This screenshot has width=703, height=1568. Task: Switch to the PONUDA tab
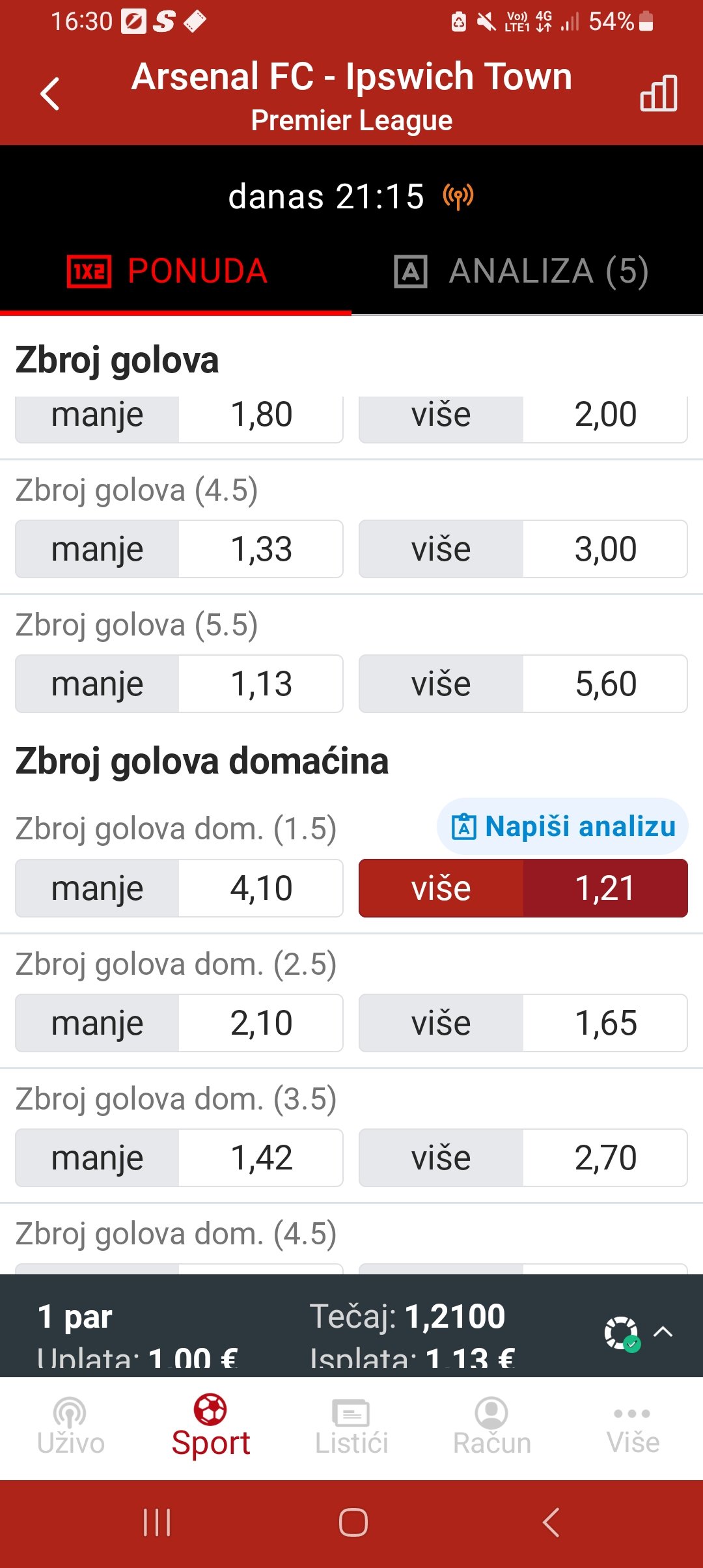(x=168, y=271)
